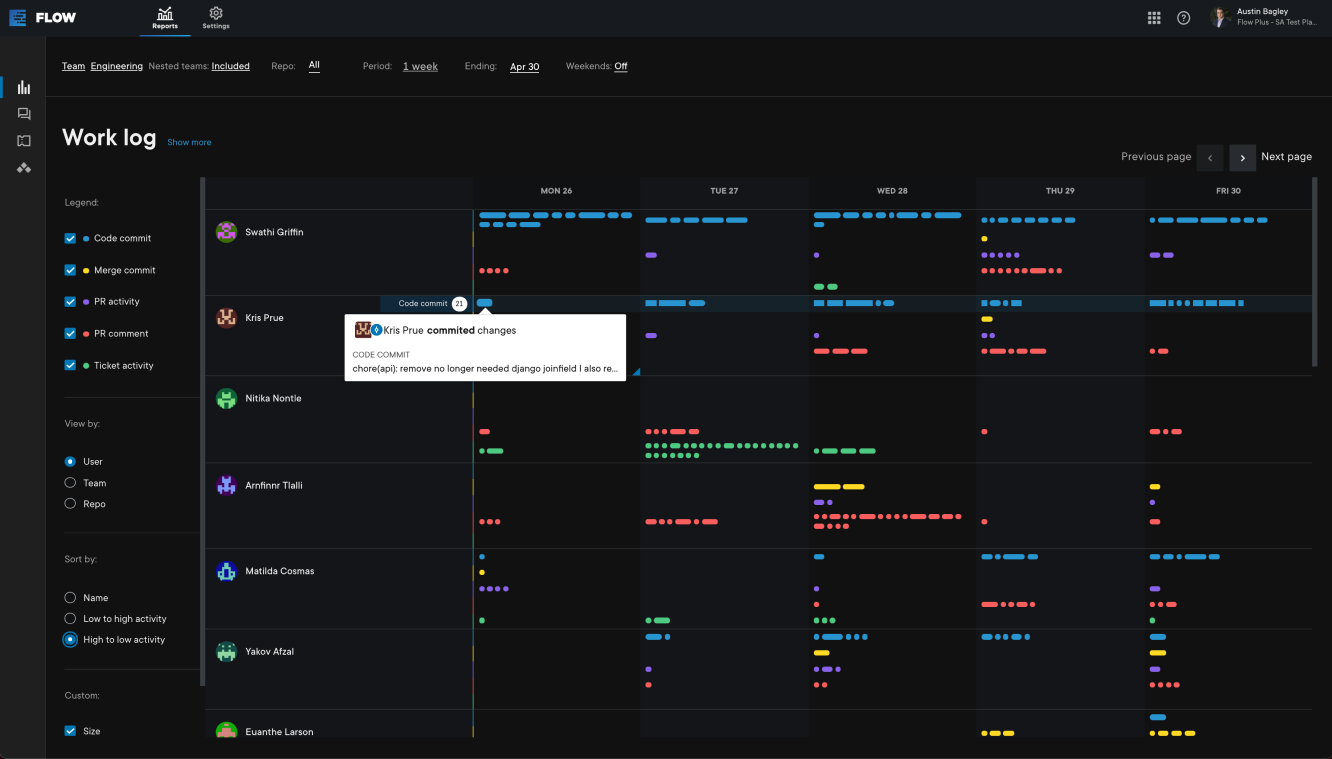Image resolution: width=1332 pixels, height=759 pixels.
Task: Select View by User radio button
Action: pyautogui.click(x=70, y=461)
